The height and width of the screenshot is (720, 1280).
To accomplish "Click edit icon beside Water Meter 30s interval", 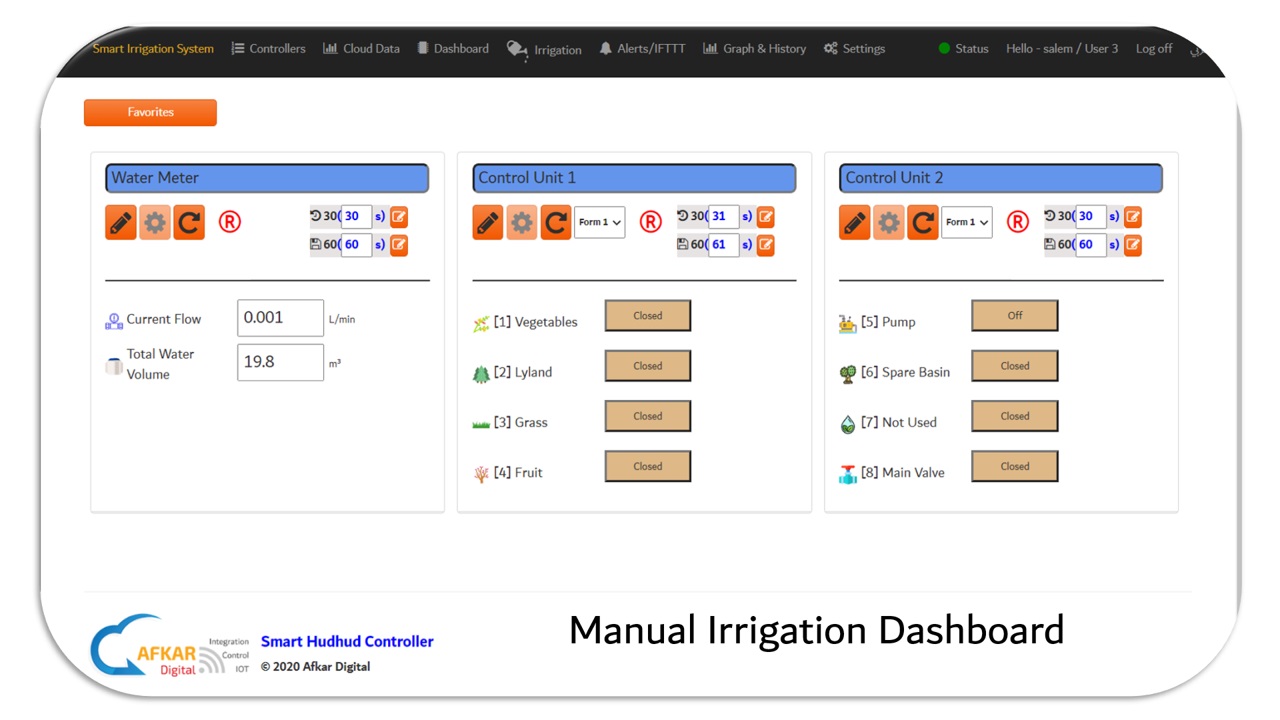I will (399, 216).
